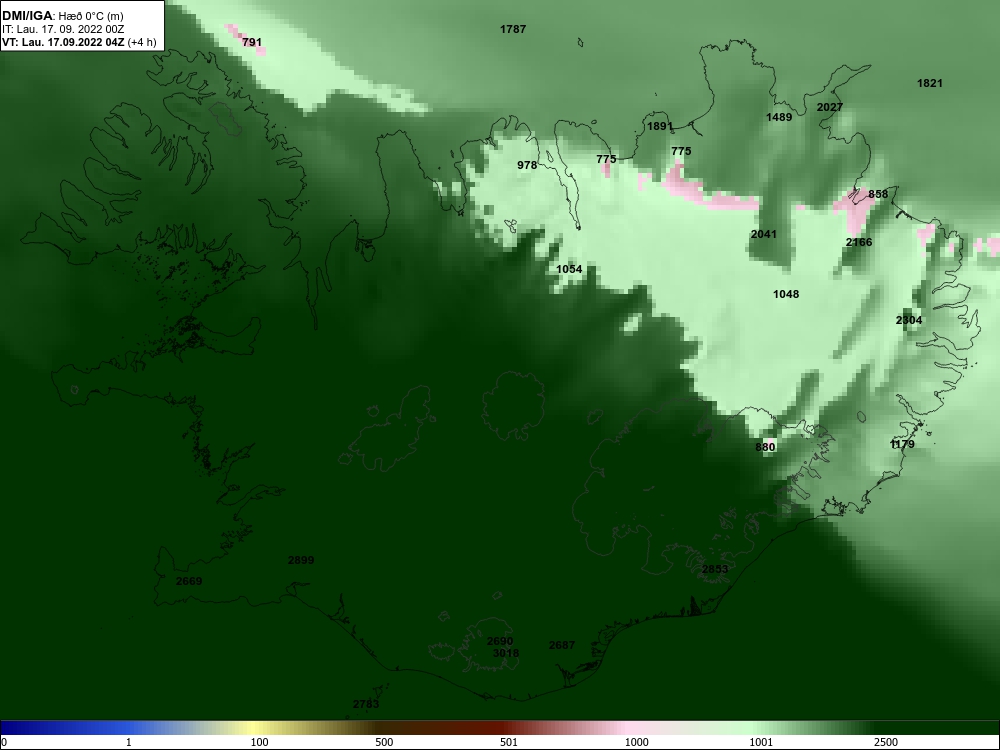1000x750 pixels.
Task: Click the colorbar tick label 1000
Action: tap(636, 742)
